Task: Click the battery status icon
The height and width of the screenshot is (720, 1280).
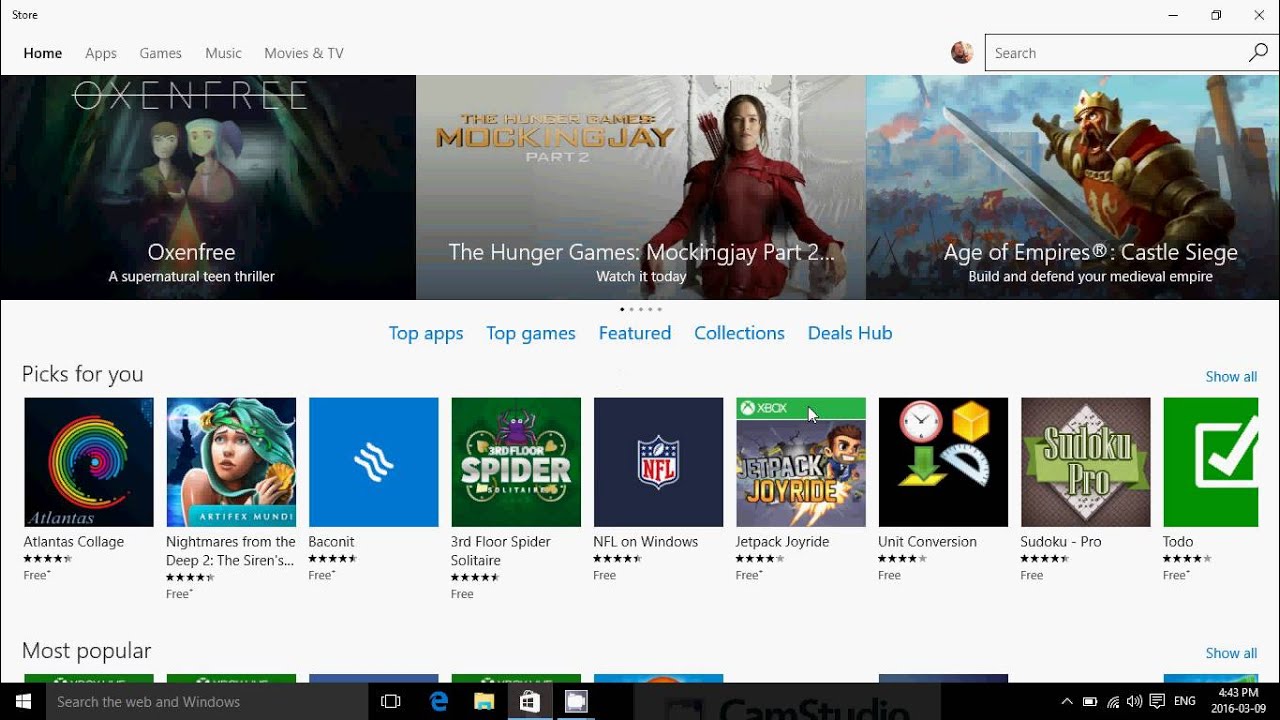Action: coord(1090,702)
